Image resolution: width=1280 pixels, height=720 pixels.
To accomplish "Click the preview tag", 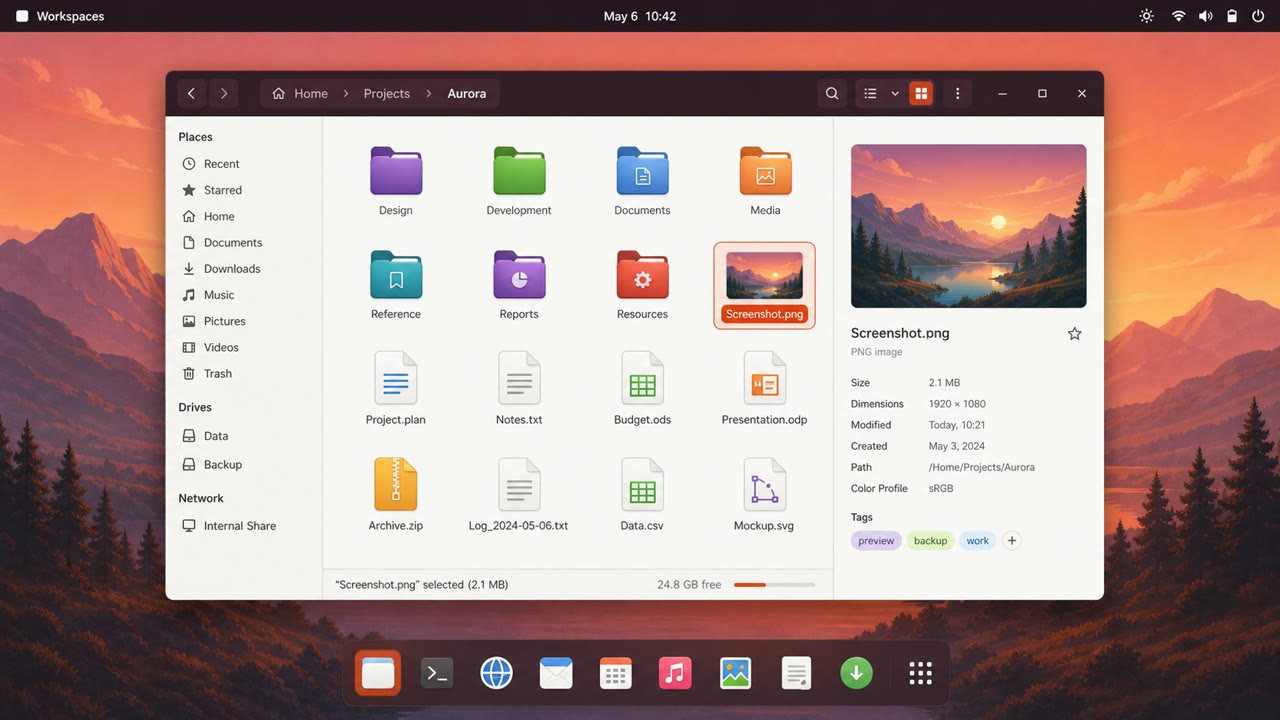I will click(876, 541).
